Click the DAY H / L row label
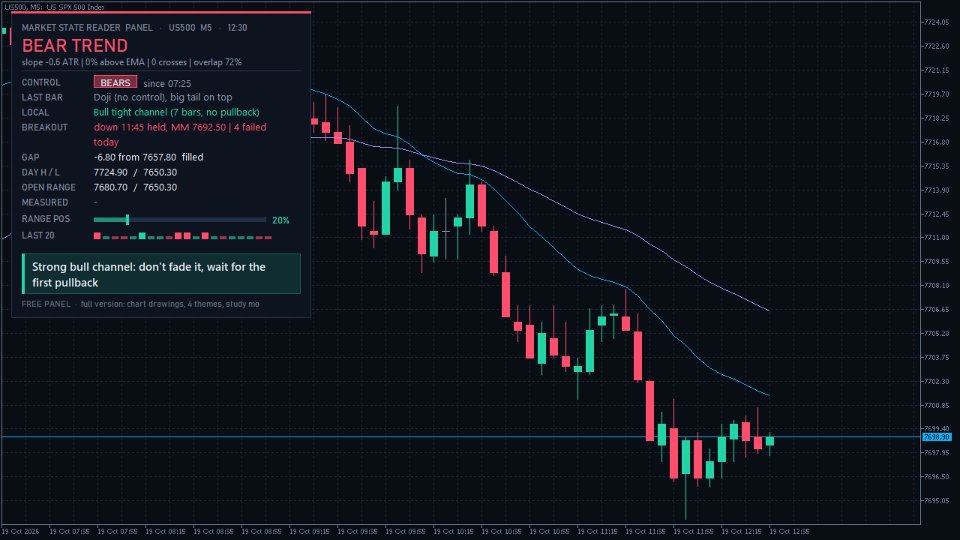The height and width of the screenshot is (540, 960). (40, 173)
